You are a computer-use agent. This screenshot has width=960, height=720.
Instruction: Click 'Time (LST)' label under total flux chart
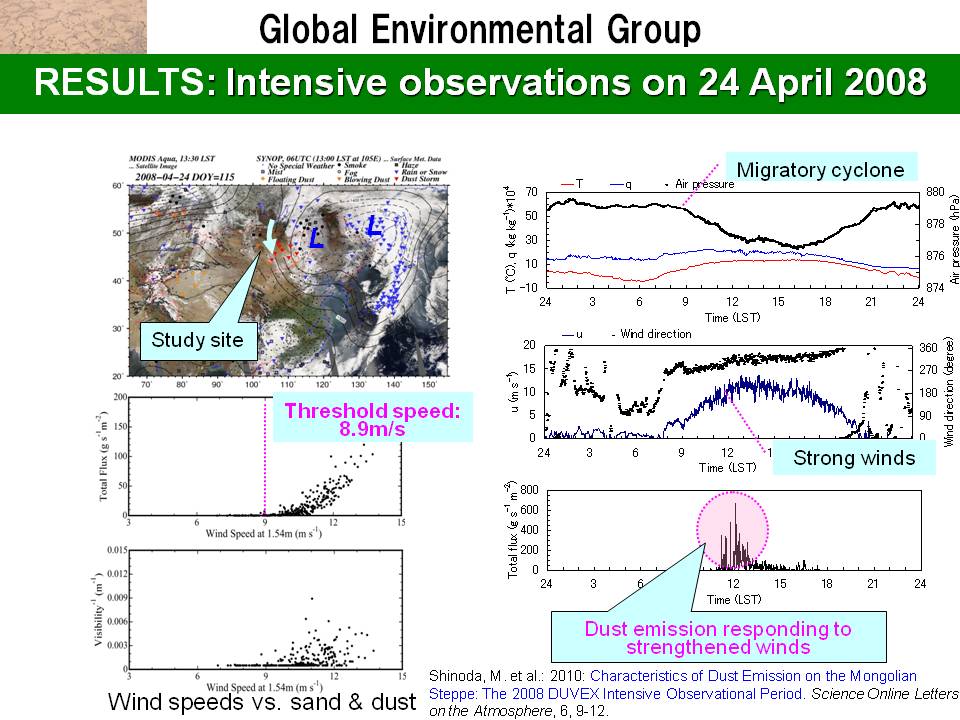pyautogui.click(x=733, y=599)
